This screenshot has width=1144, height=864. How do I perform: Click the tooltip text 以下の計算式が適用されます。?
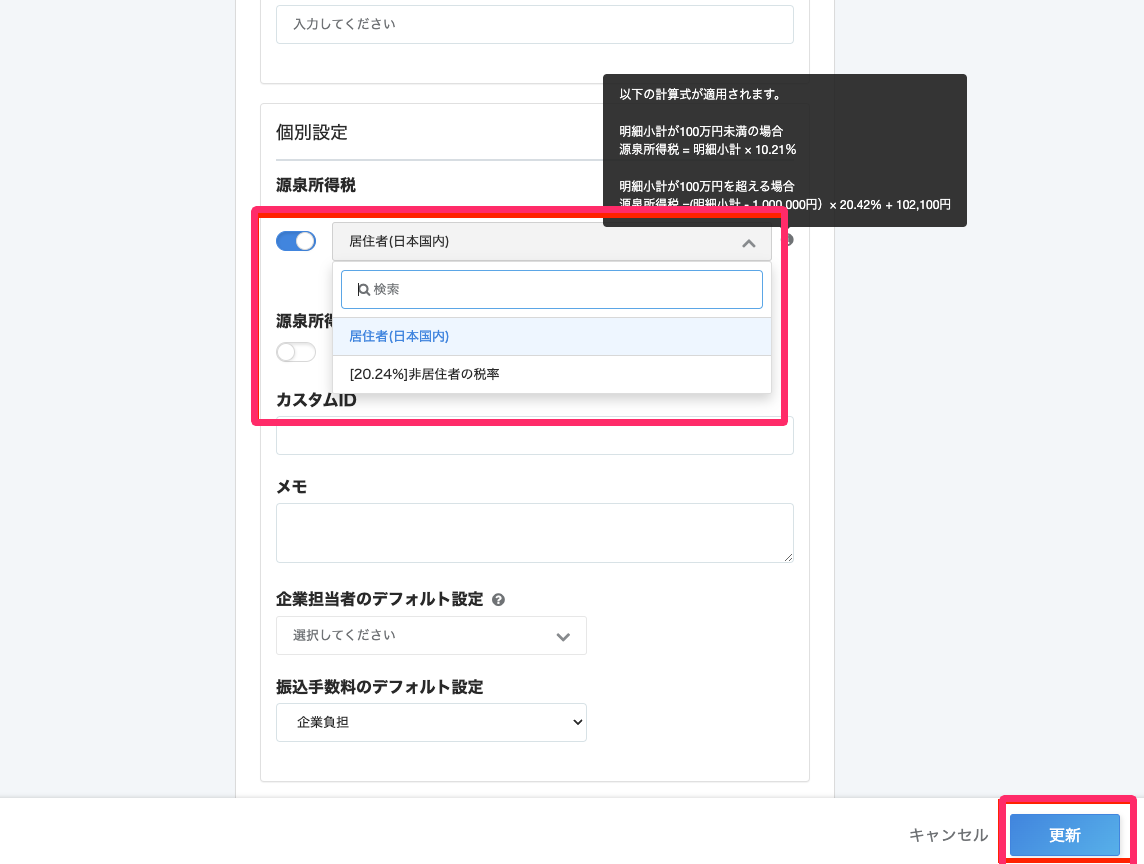point(701,94)
